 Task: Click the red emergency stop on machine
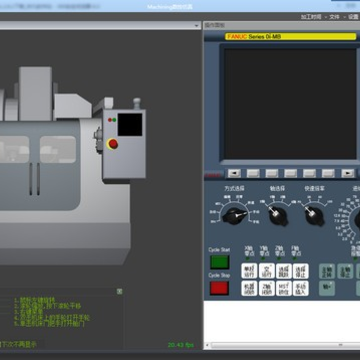[x=113, y=144]
